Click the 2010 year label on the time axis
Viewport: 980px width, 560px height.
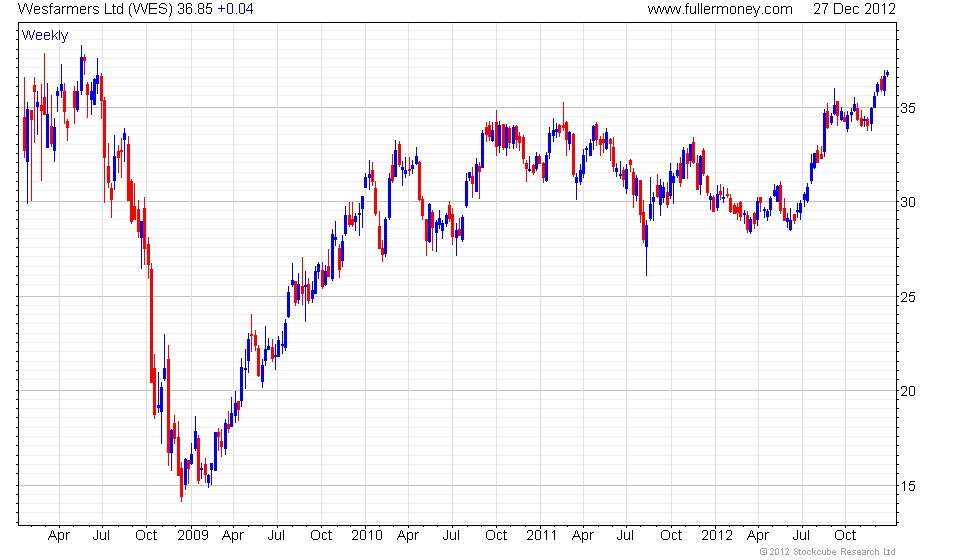tap(366, 535)
